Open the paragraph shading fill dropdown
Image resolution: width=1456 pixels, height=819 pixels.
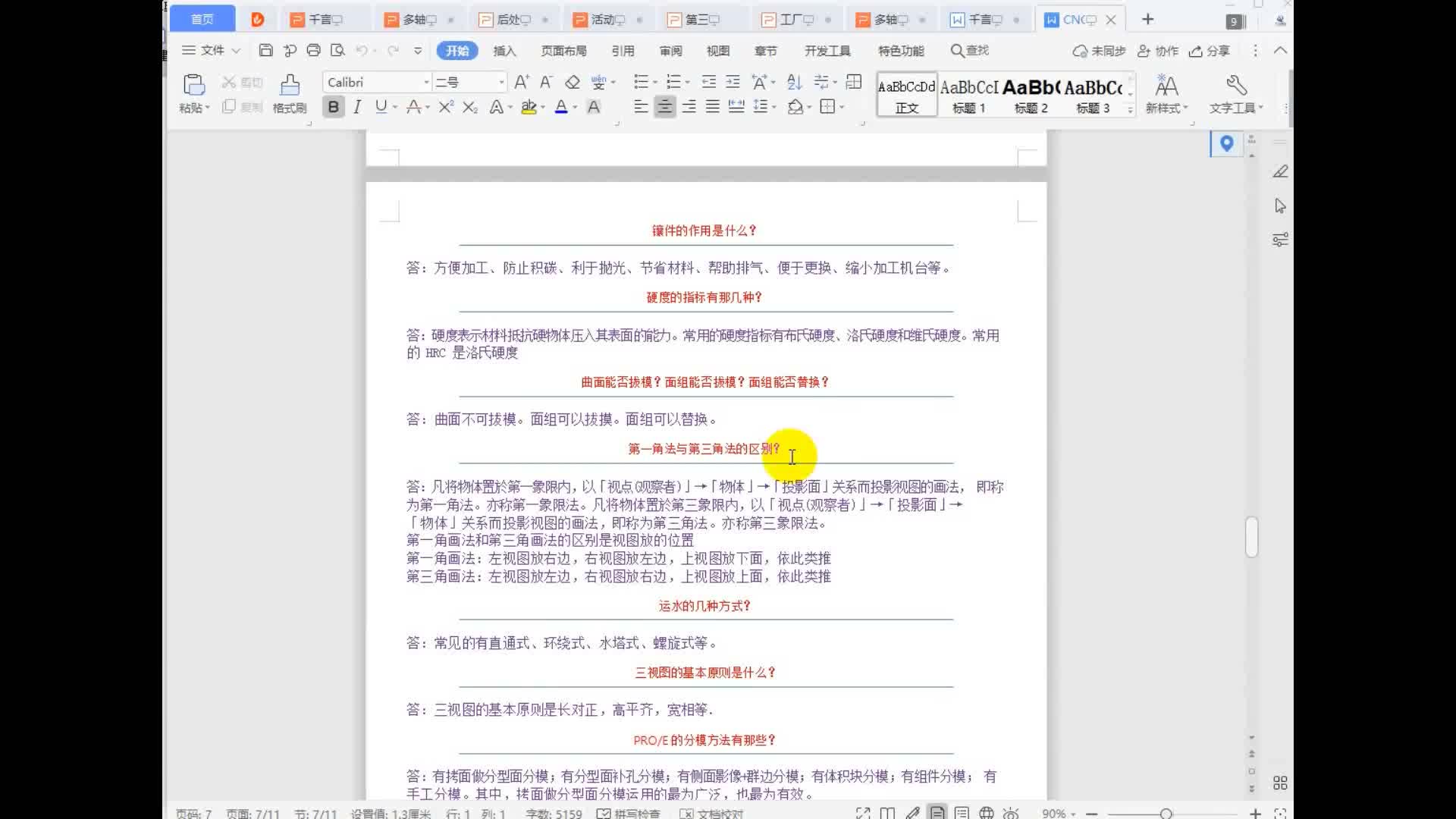point(809,107)
